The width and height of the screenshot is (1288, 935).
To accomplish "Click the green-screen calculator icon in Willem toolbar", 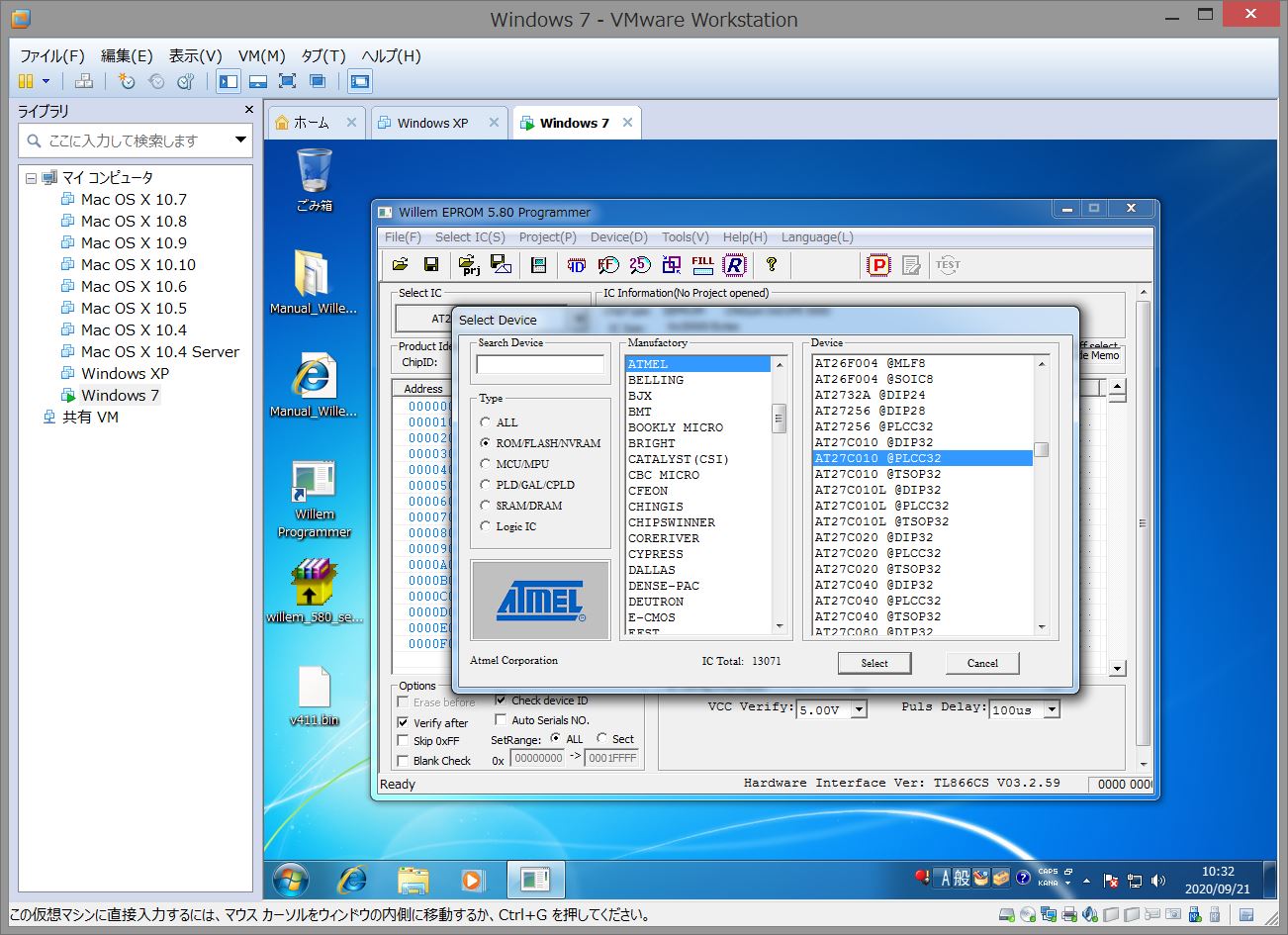I will click(x=539, y=264).
